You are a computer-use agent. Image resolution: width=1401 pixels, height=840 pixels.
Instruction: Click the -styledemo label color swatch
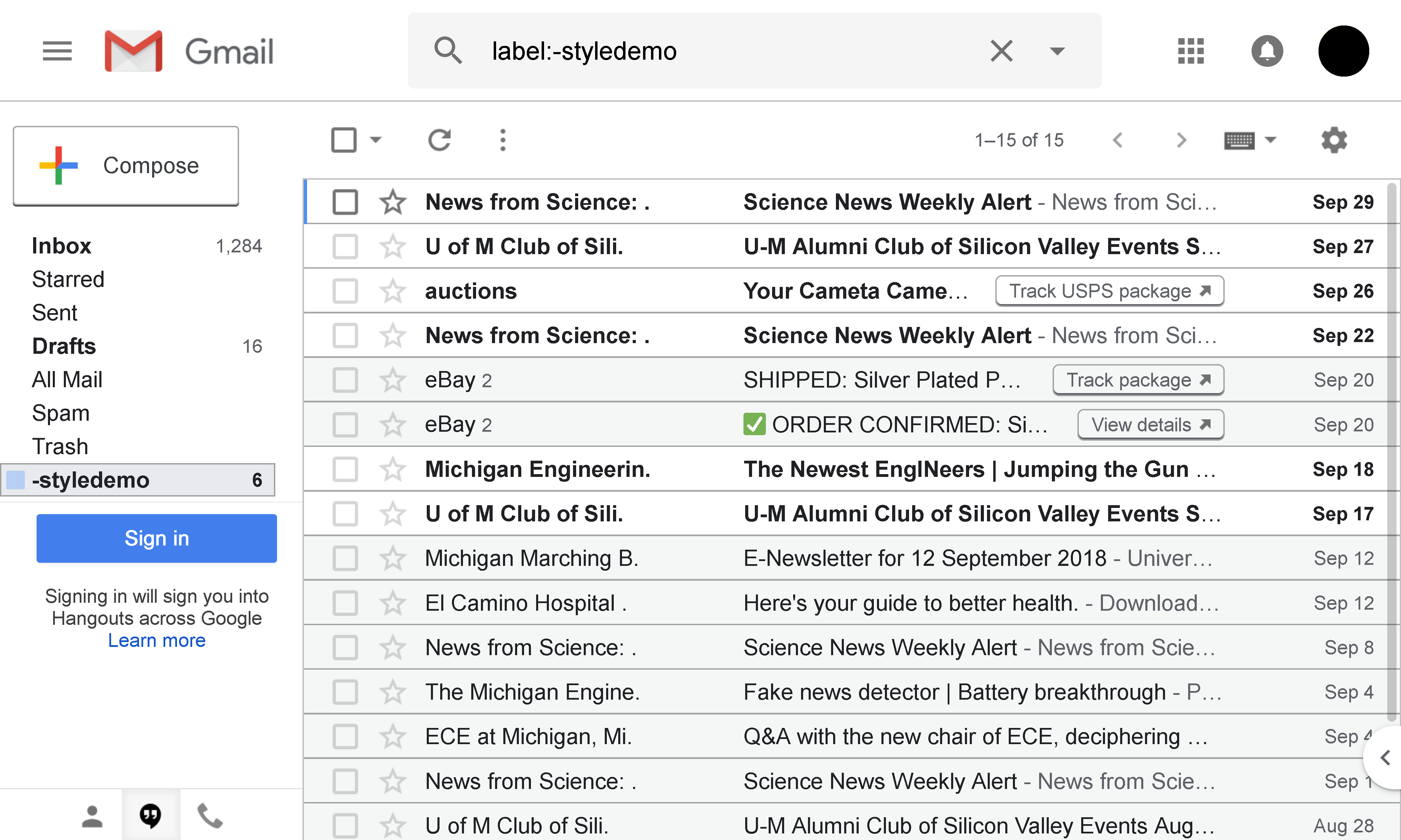tap(16, 480)
